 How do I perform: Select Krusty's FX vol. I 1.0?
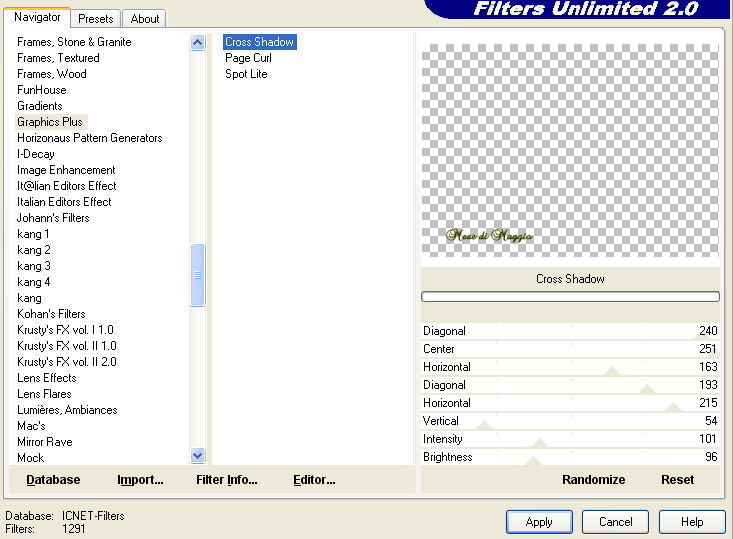tap(65, 330)
